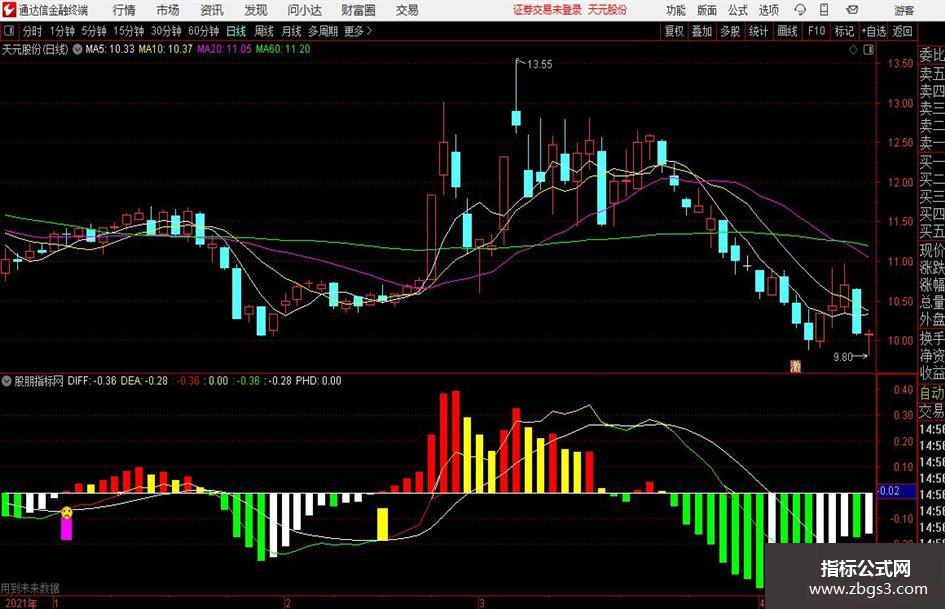Open the mobile phone icon in title bar
Viewport: 945px width, 609px height.
(x=824, y=10)
